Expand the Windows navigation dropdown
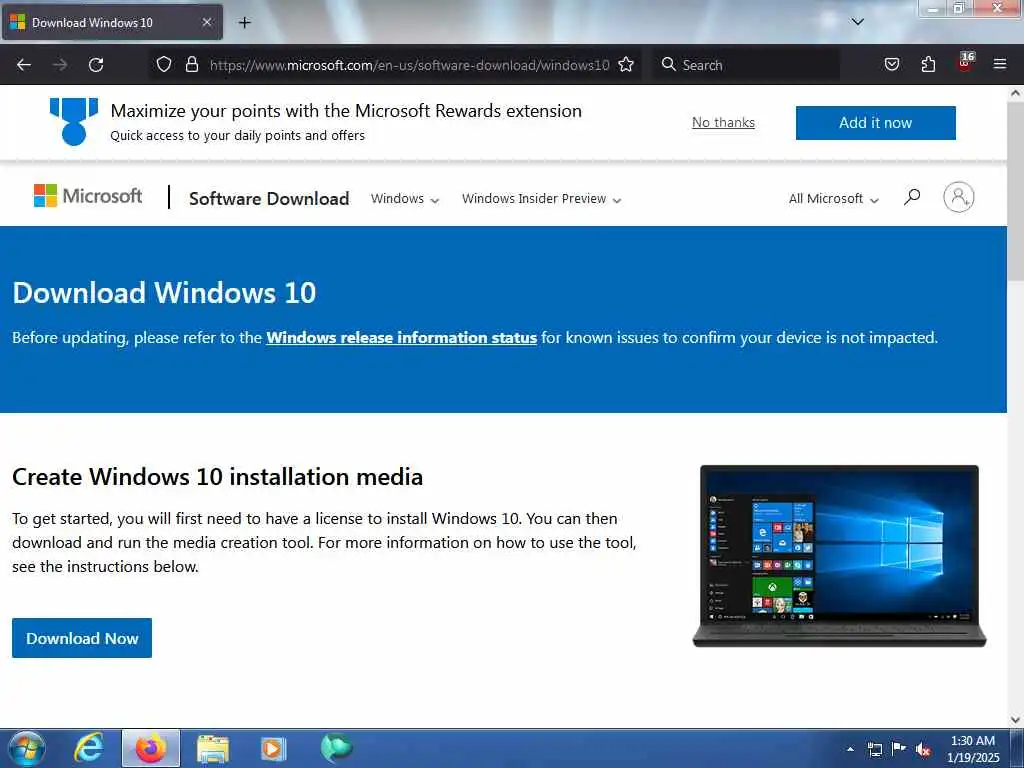Viewport: 1024px width, 768px height. (404, 199)
